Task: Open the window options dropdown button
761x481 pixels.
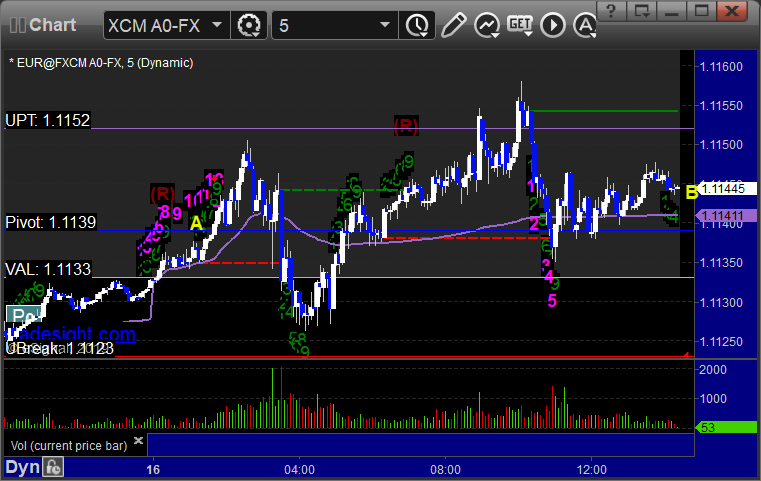Action: pyautogui.click(x=642, y=11)
